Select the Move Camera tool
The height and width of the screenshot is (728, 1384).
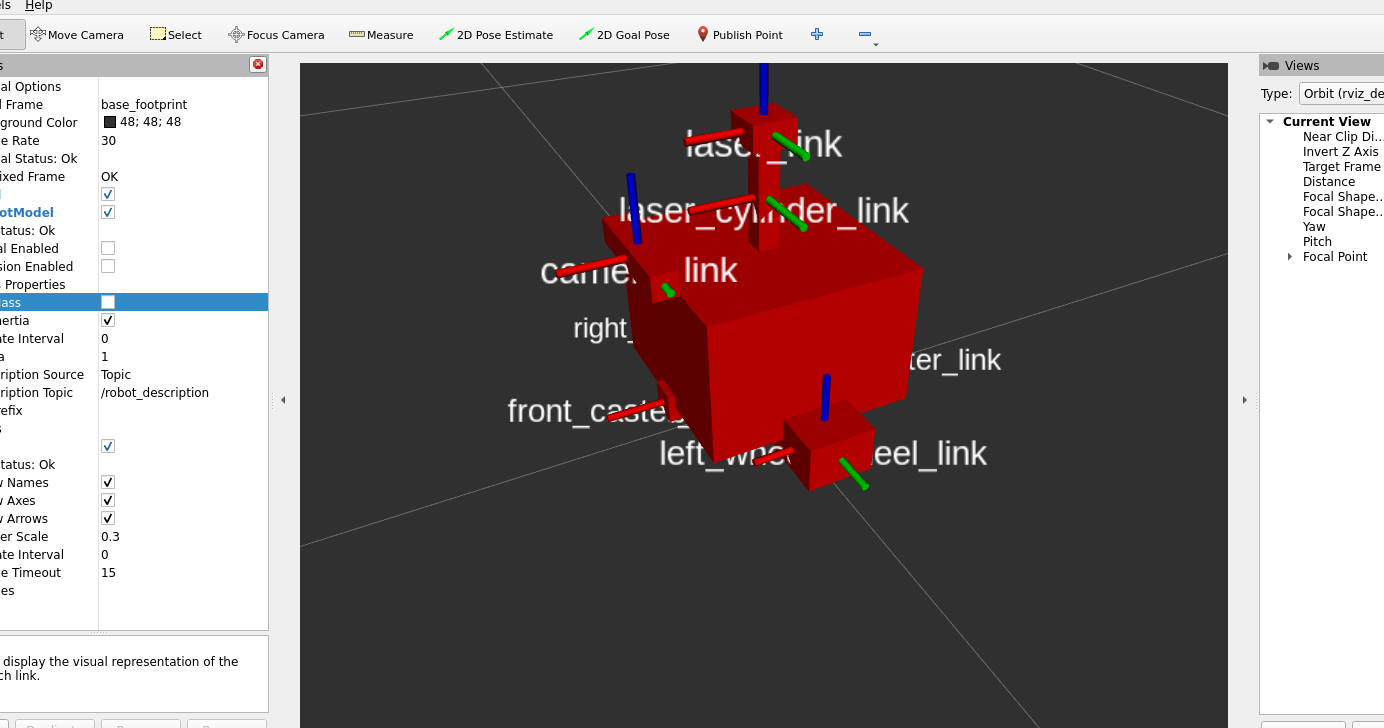point(77,35)
